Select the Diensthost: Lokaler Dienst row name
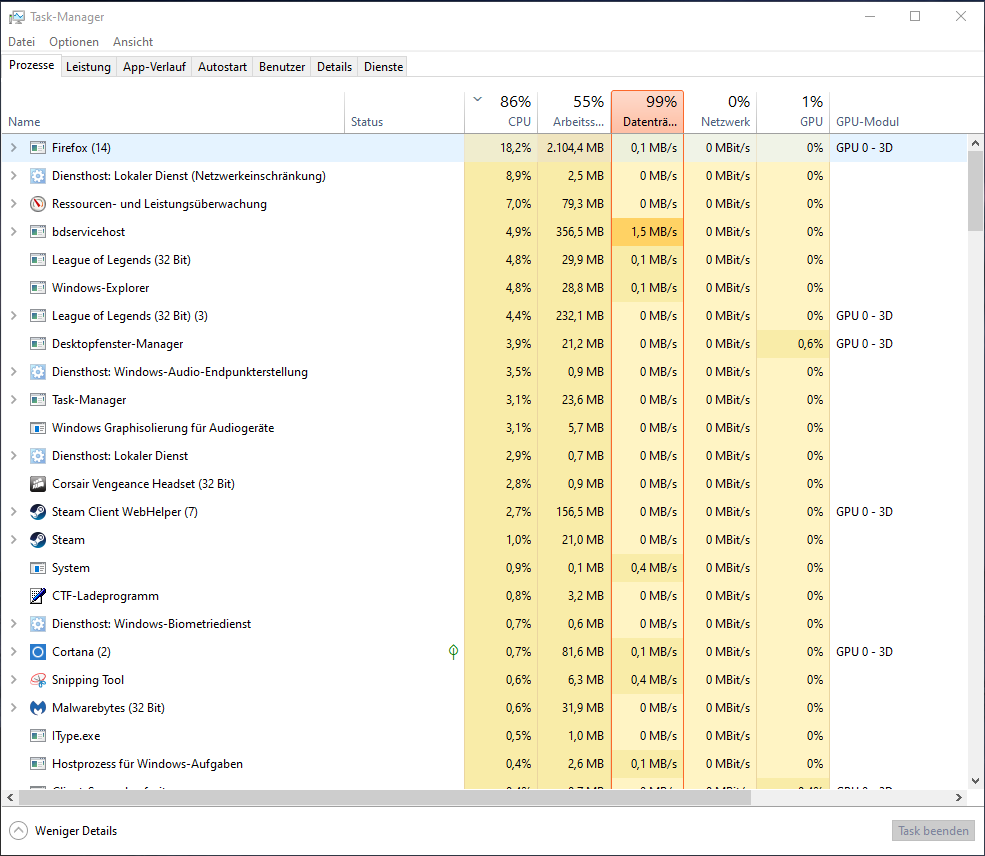The image size is (985, 856). click(x=120, y=455)
